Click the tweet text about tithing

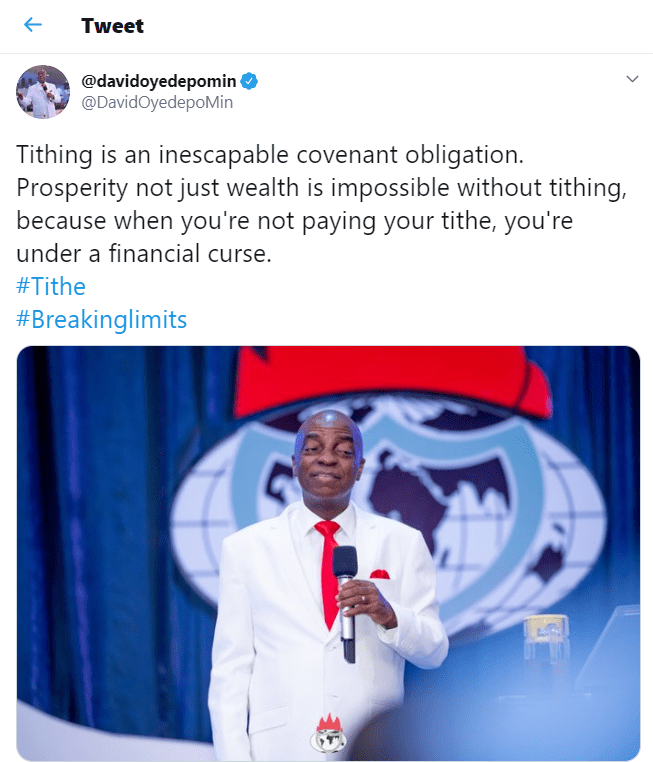coord(322,204)
